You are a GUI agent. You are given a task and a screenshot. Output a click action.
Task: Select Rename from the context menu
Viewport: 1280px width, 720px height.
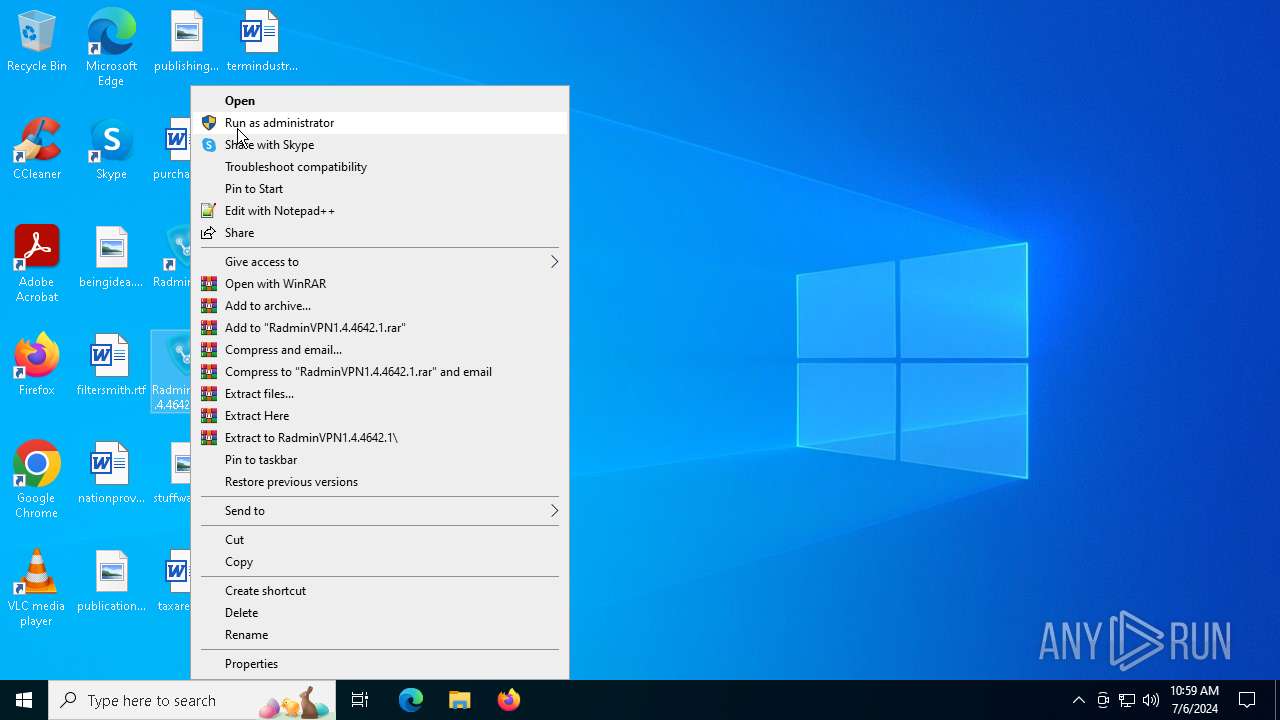[380, 635]
